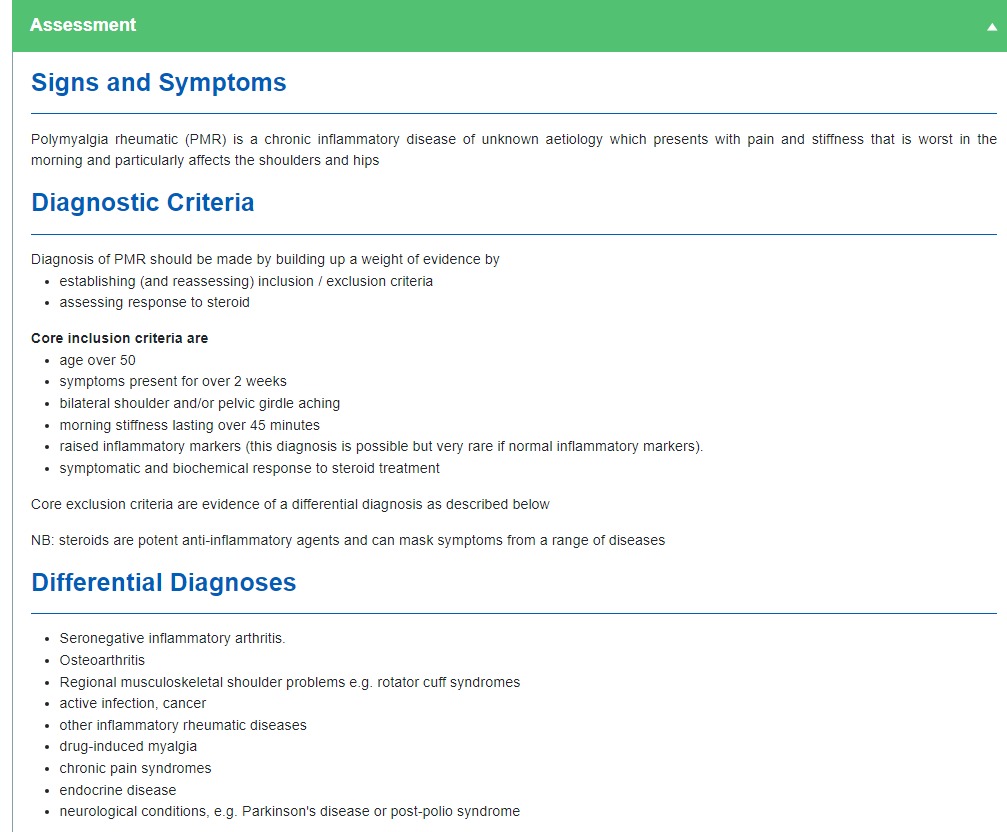Click the 'endocrine disease' list item

[118, 790]
